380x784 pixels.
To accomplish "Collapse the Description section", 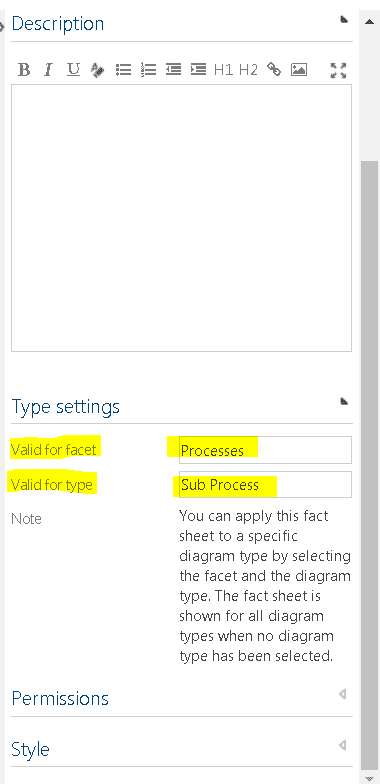I will 344,20.
